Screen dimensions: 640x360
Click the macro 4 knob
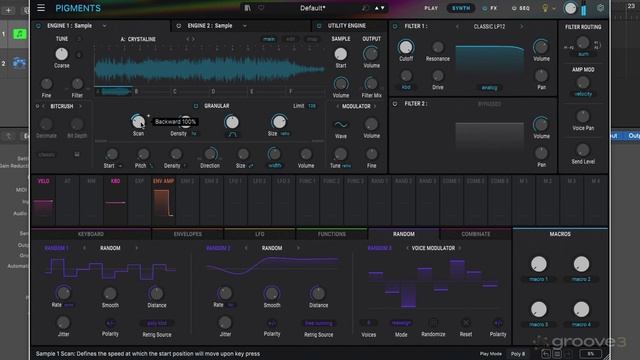[x=581, y=309]
